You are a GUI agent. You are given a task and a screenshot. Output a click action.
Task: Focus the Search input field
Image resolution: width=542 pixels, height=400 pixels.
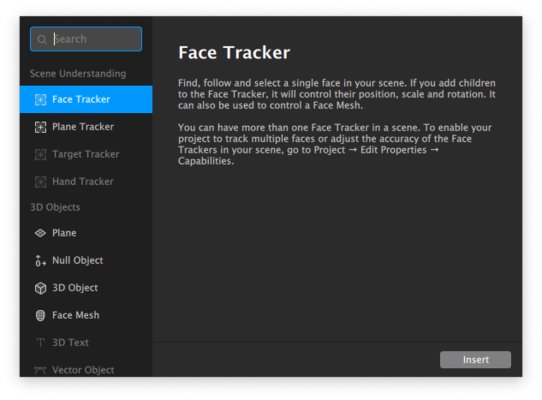click(x=86, y=39)
